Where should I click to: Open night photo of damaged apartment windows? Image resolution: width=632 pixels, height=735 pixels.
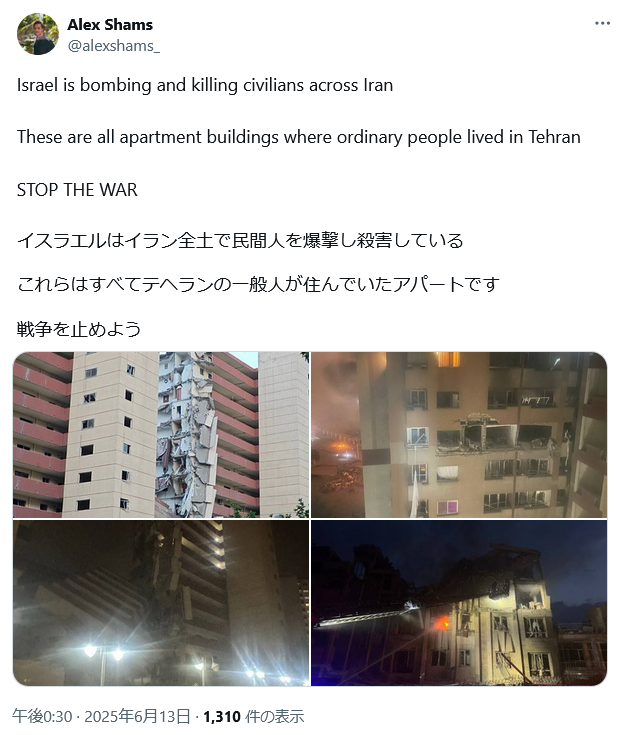click(x=459, y=435)
